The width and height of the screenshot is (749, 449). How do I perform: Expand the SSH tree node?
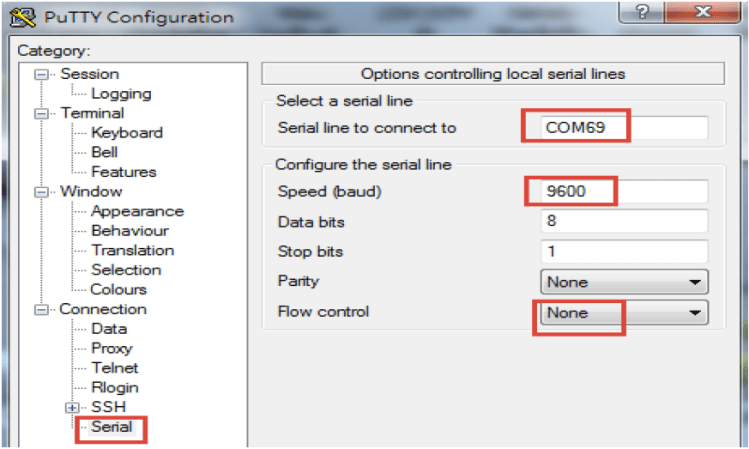(x=72, y=408)
